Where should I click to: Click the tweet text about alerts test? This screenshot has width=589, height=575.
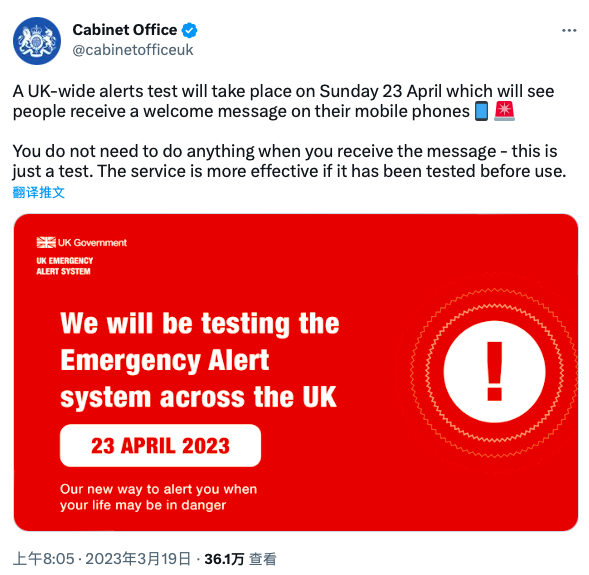tap(289, 131)
